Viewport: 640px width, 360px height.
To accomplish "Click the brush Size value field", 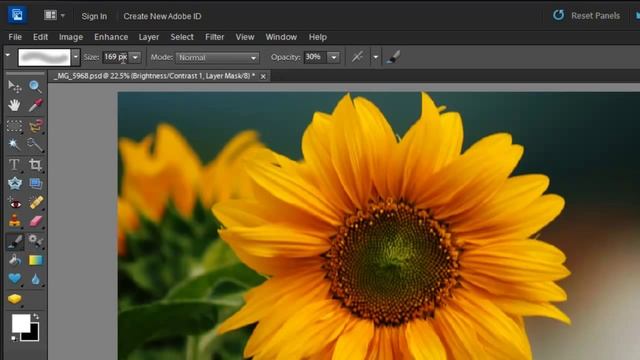I will (116, 57).
